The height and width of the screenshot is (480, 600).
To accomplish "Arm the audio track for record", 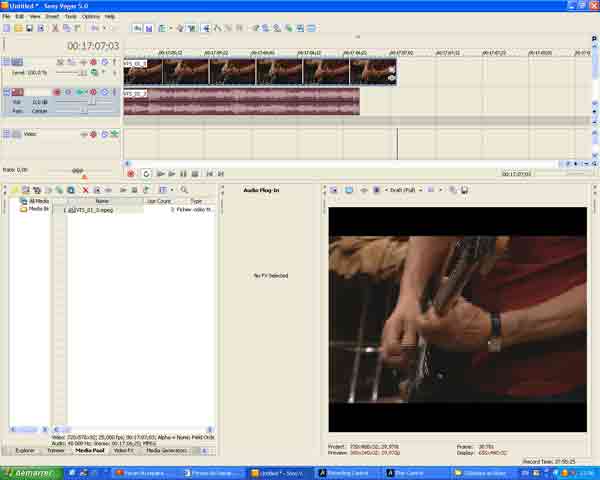I will [x=56, y=92].
